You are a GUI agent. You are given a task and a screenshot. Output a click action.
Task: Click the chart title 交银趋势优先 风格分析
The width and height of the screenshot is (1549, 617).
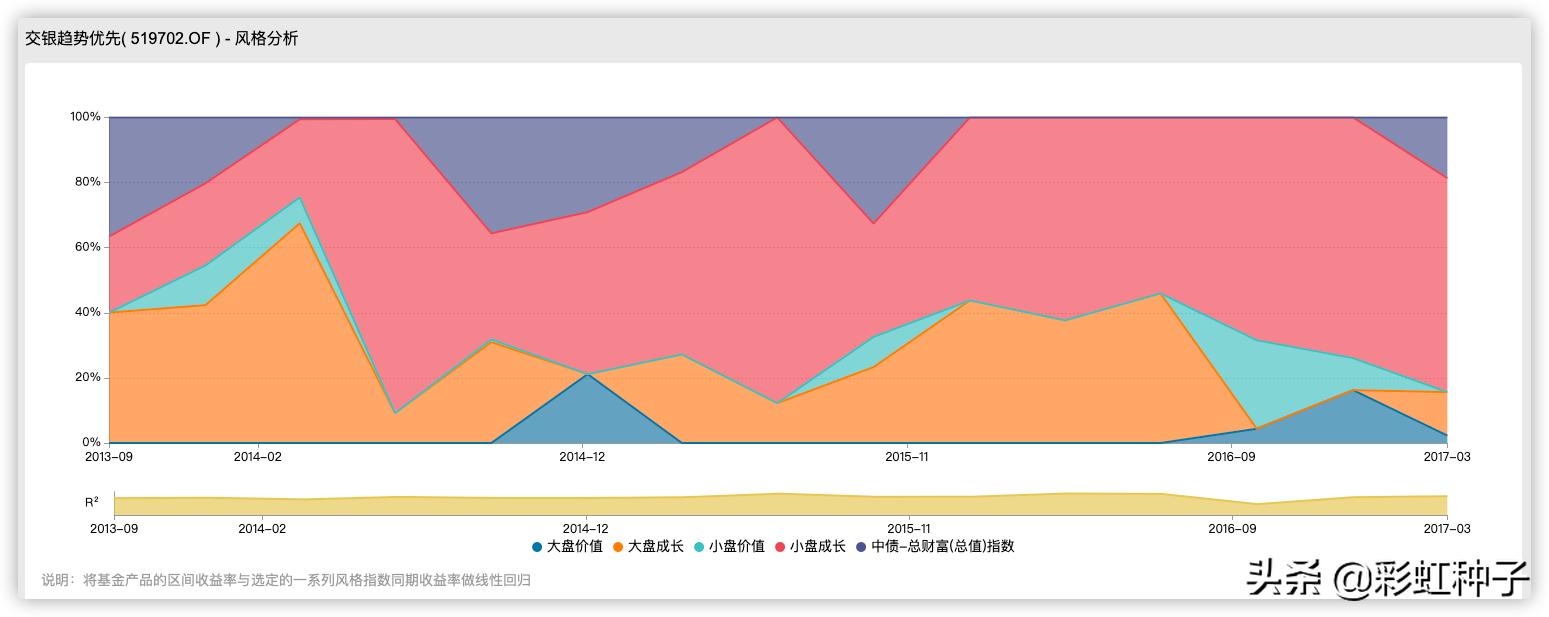[161, 39]
